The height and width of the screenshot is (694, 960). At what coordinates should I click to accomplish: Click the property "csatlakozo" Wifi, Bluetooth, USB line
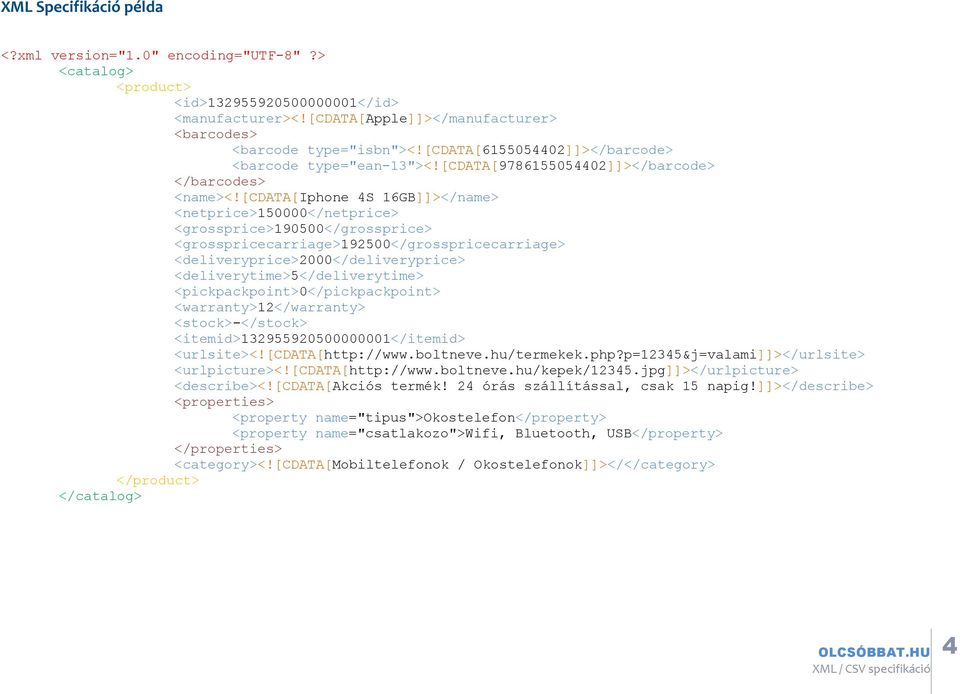(x=478, y=434)
